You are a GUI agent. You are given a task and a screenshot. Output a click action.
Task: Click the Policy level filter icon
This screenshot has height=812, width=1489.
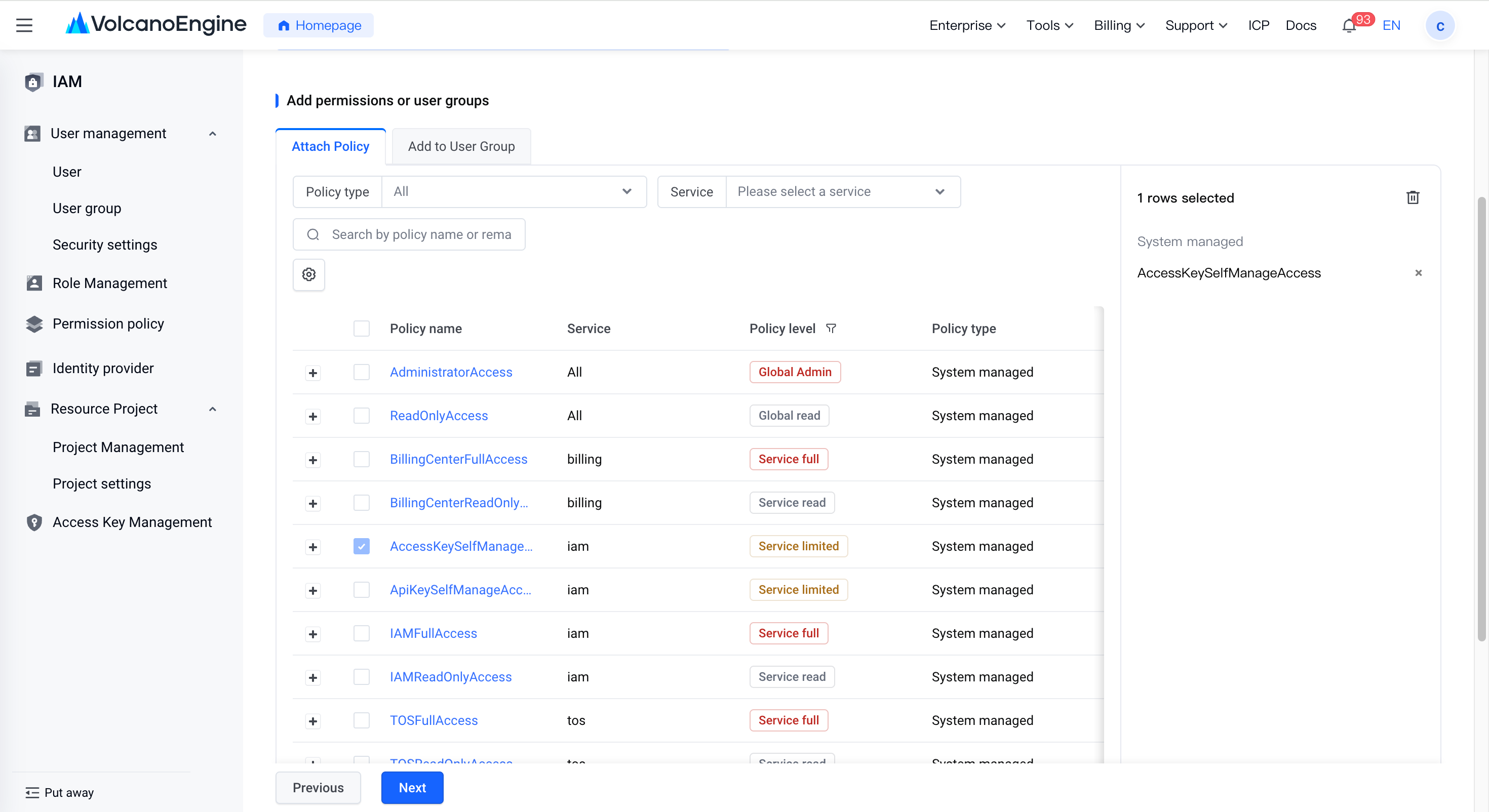831,328
